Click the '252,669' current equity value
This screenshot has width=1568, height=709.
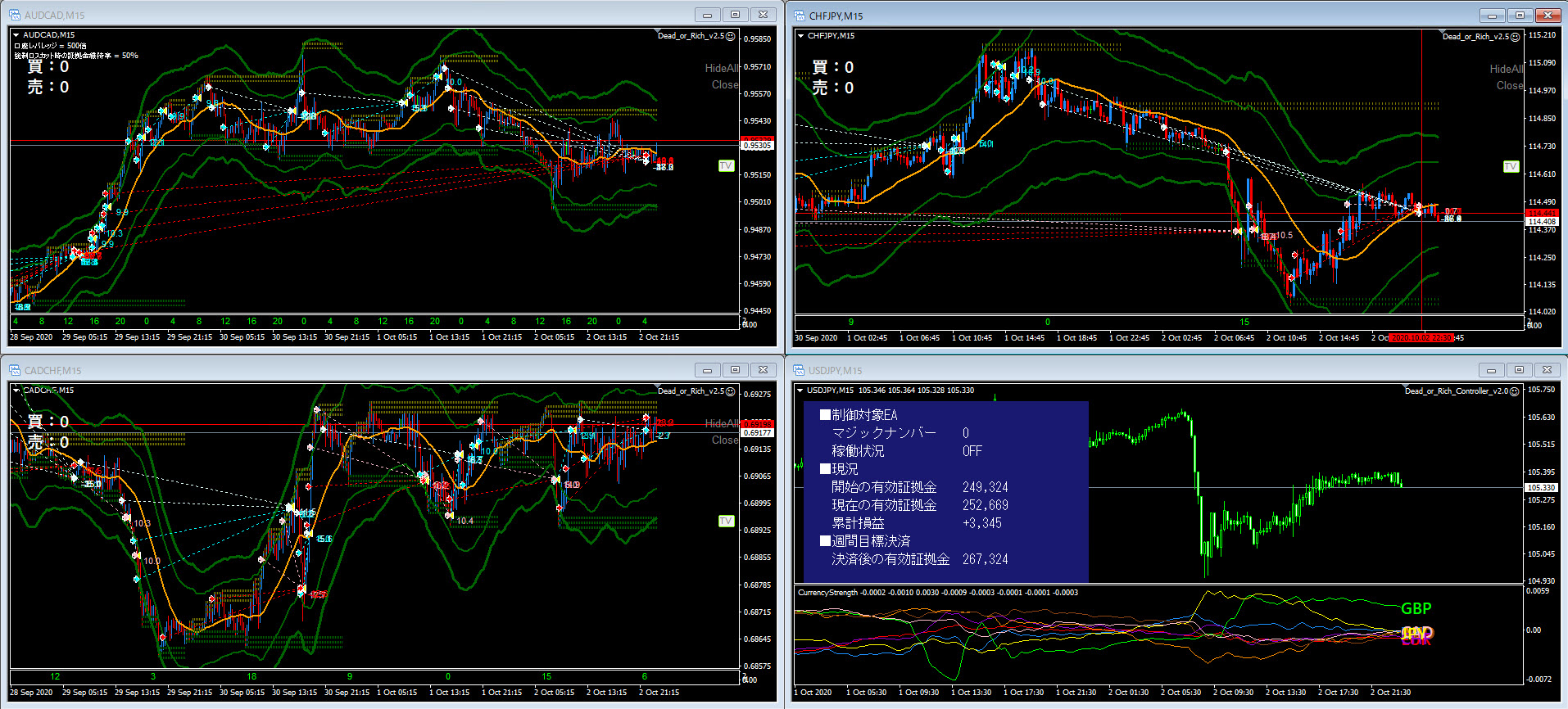click(x=986, y=505)
